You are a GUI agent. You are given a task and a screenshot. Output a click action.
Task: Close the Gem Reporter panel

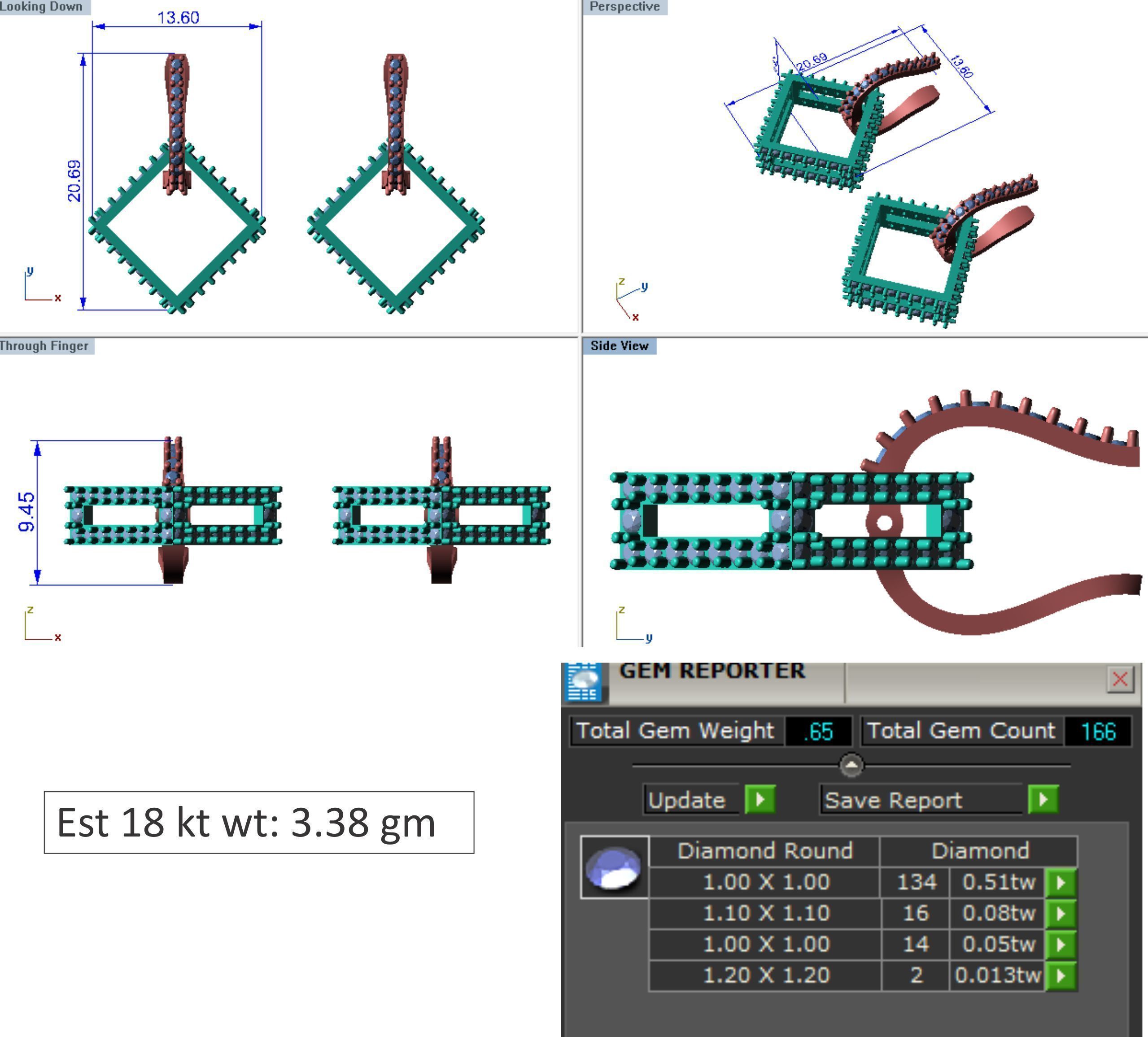point(1120,679)
